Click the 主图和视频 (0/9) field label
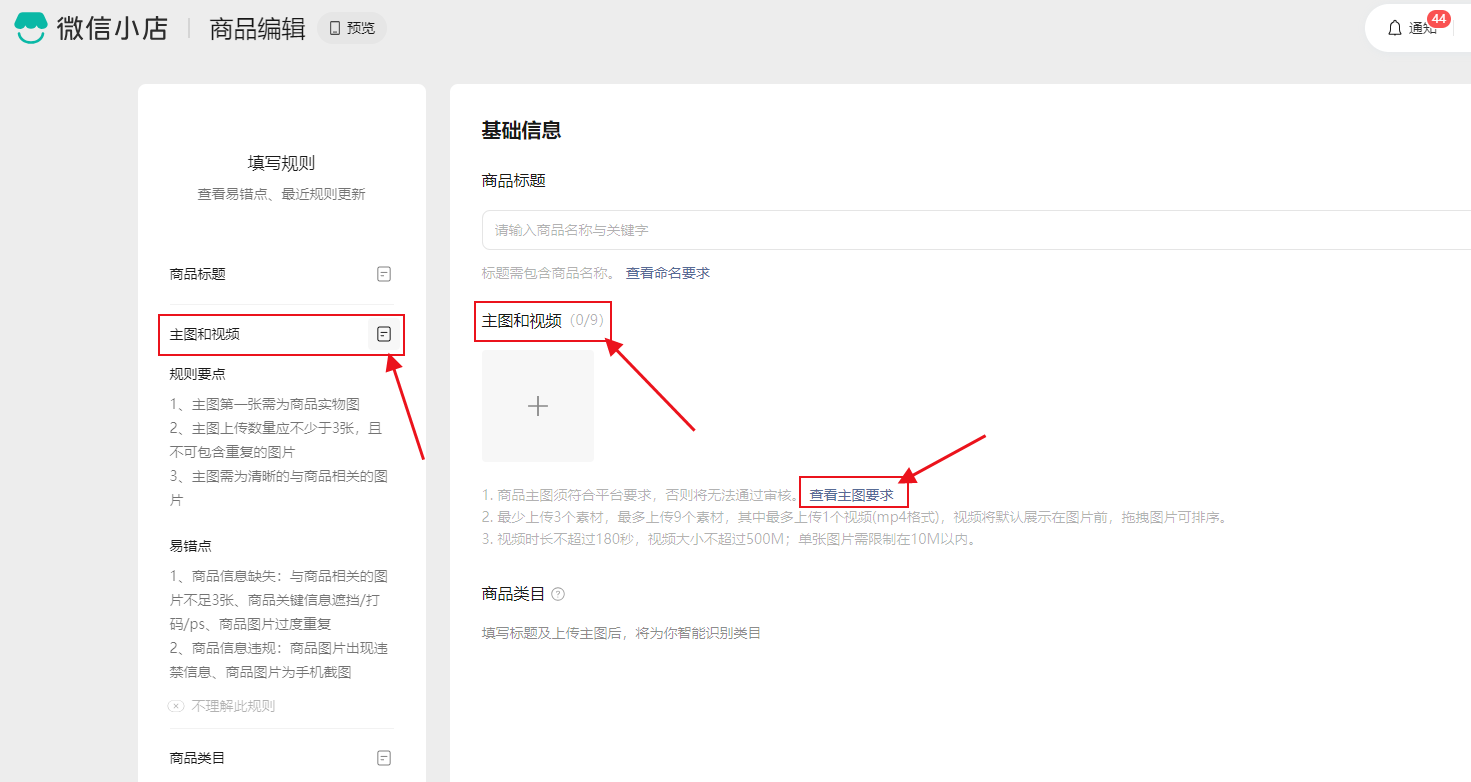Viewport: 1471px width, 782px height. coord(543,320)
